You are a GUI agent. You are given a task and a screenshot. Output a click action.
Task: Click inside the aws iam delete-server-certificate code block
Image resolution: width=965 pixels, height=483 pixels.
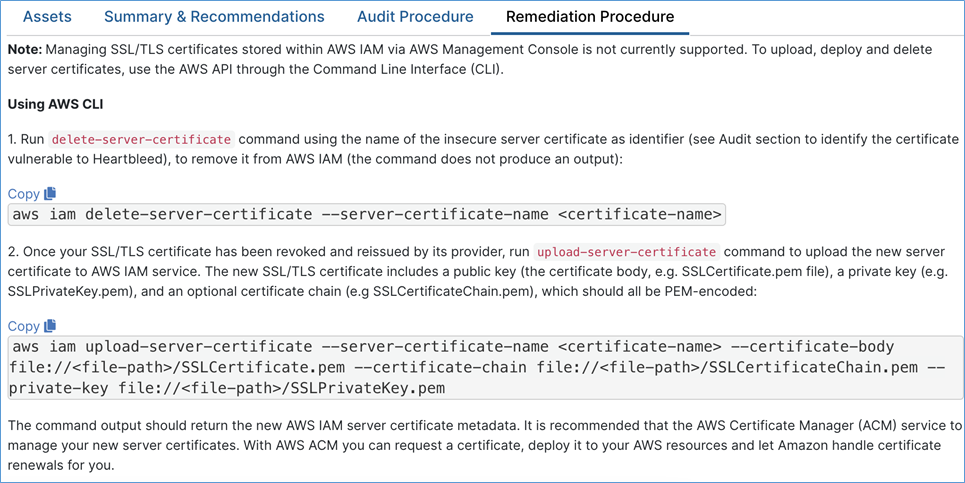pyautogui.click(x=367, y=214)
